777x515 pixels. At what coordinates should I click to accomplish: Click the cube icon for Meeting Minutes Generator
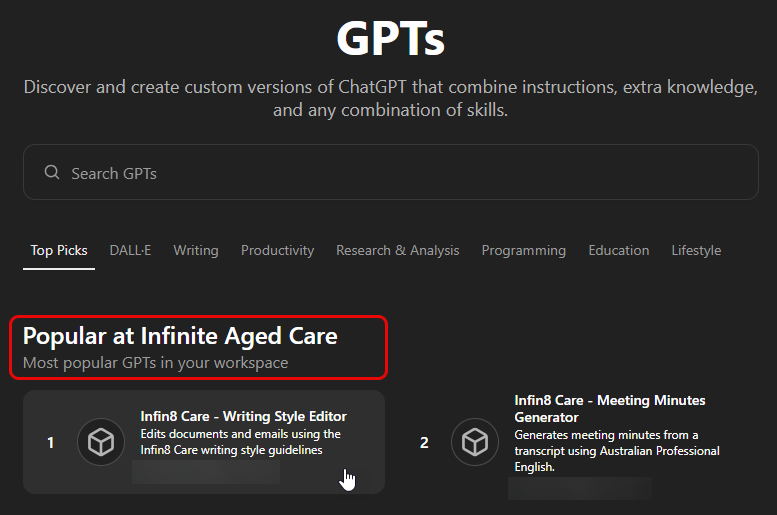(x=475, y=442)
